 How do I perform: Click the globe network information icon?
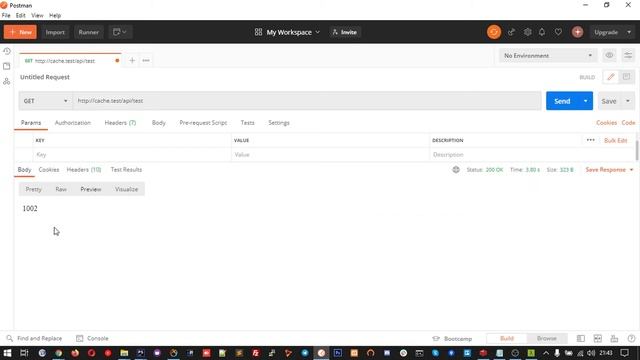(456, 169)
